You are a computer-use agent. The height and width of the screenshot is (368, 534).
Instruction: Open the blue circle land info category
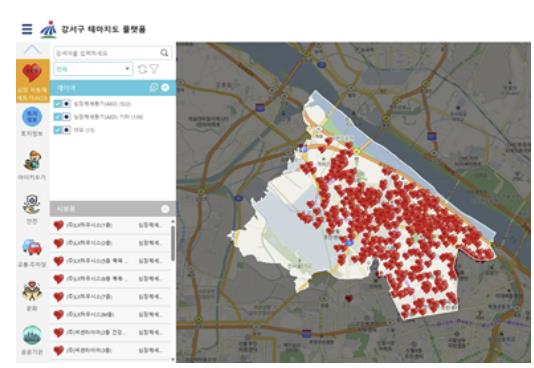32,121
